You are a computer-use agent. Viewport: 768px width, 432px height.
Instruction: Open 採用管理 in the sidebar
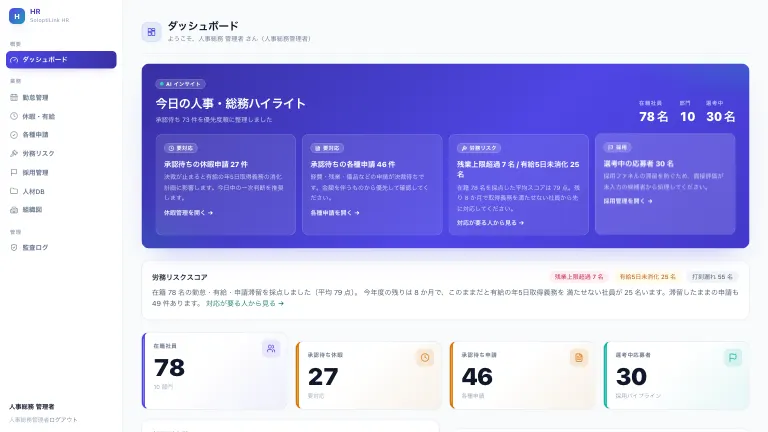(x=61, y=172)
